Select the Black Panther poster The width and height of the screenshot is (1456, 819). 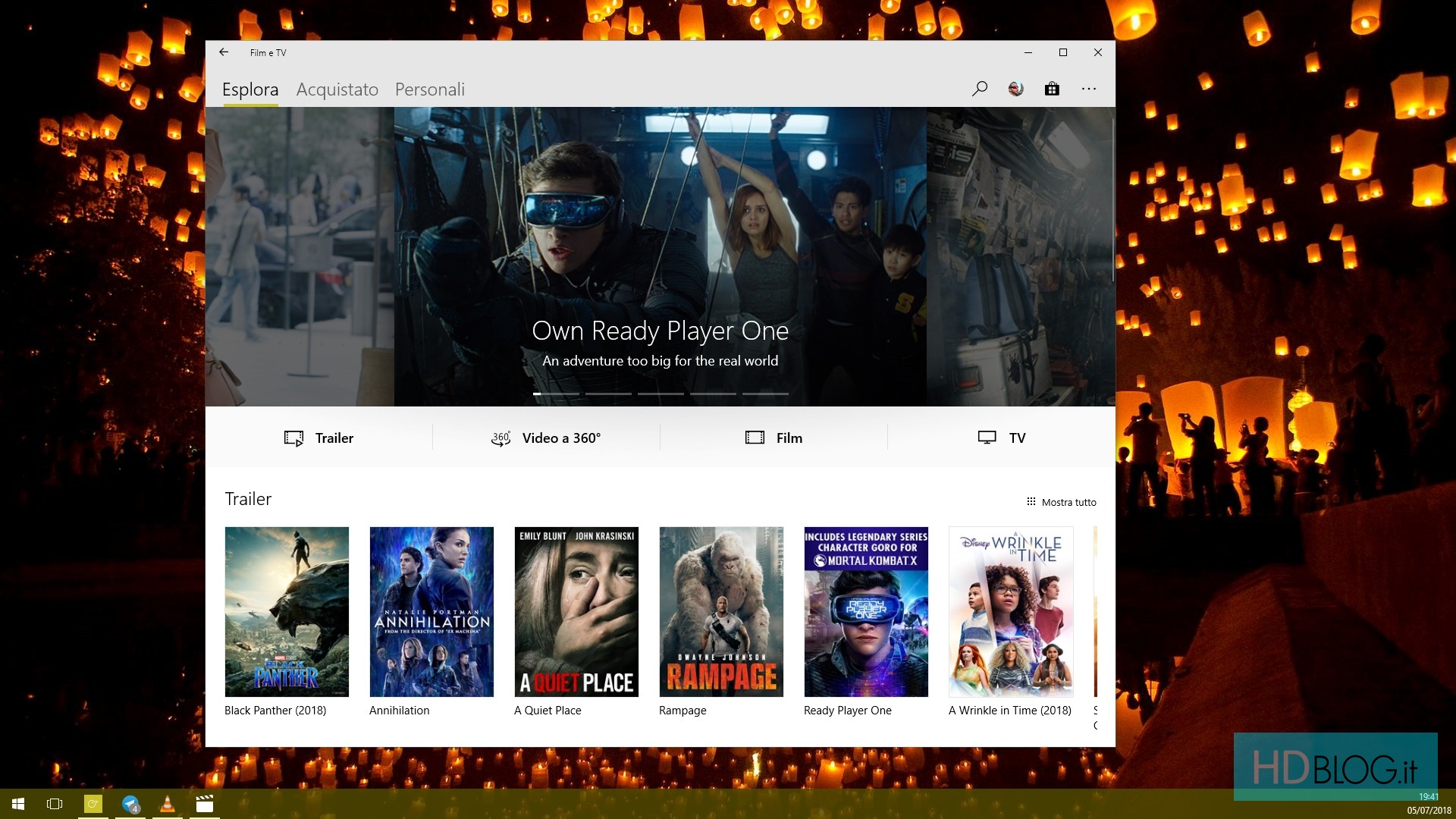pos(287,612)
